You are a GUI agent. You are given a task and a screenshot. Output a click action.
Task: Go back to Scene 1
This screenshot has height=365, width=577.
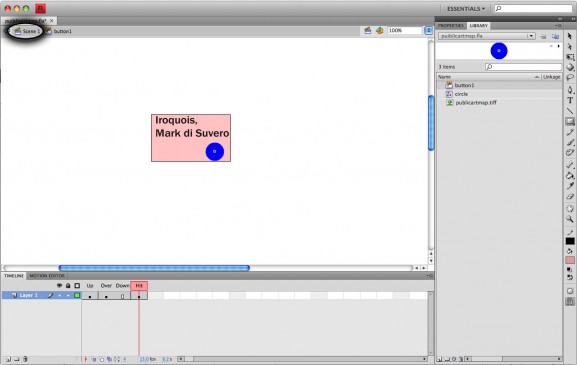point(27,31)
